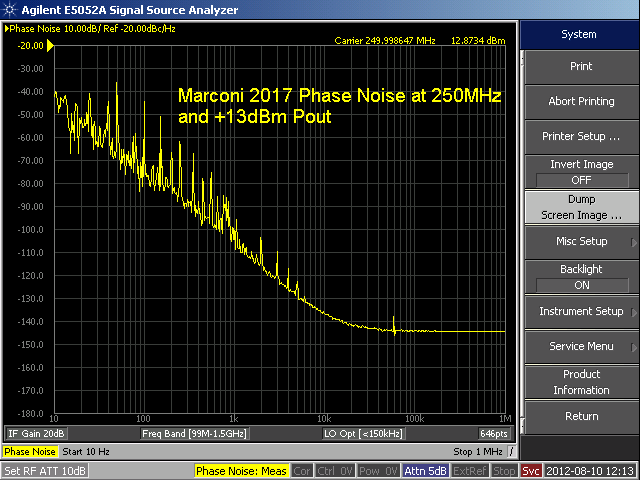640x480 pixels.
Task: Click the Attn 5dB status indicator
Action: [425, 471]
